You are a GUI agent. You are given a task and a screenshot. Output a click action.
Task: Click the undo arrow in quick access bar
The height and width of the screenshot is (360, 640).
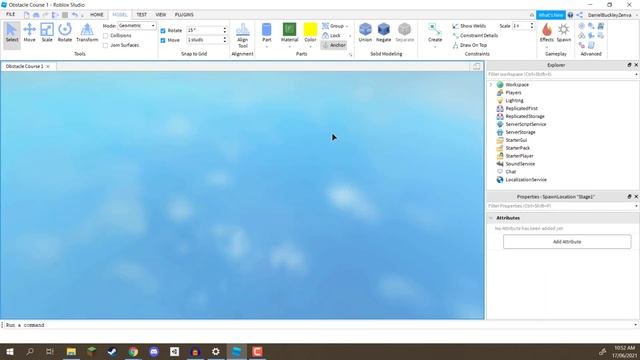[75, 15]
